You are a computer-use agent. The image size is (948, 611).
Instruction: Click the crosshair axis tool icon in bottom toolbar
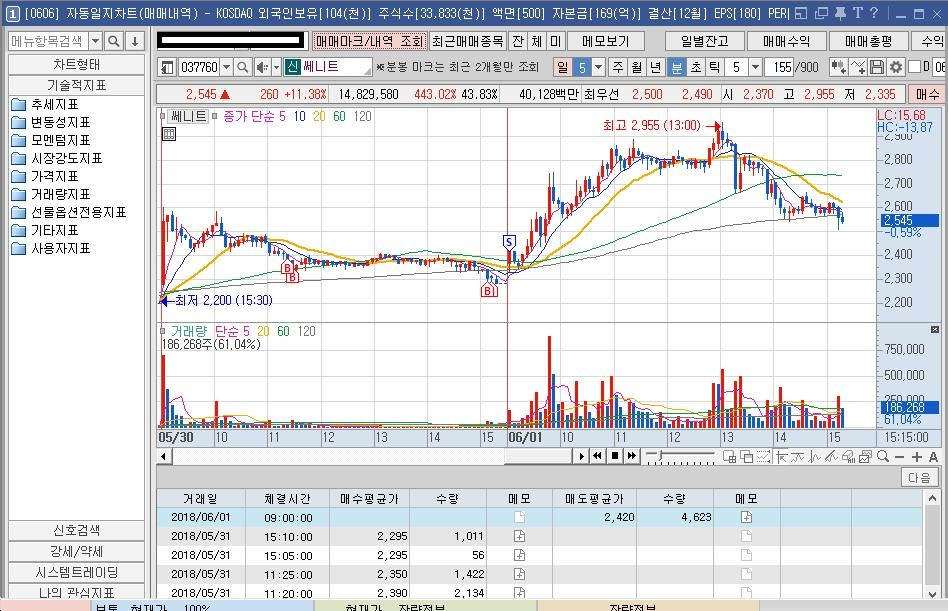pos(781,457)
